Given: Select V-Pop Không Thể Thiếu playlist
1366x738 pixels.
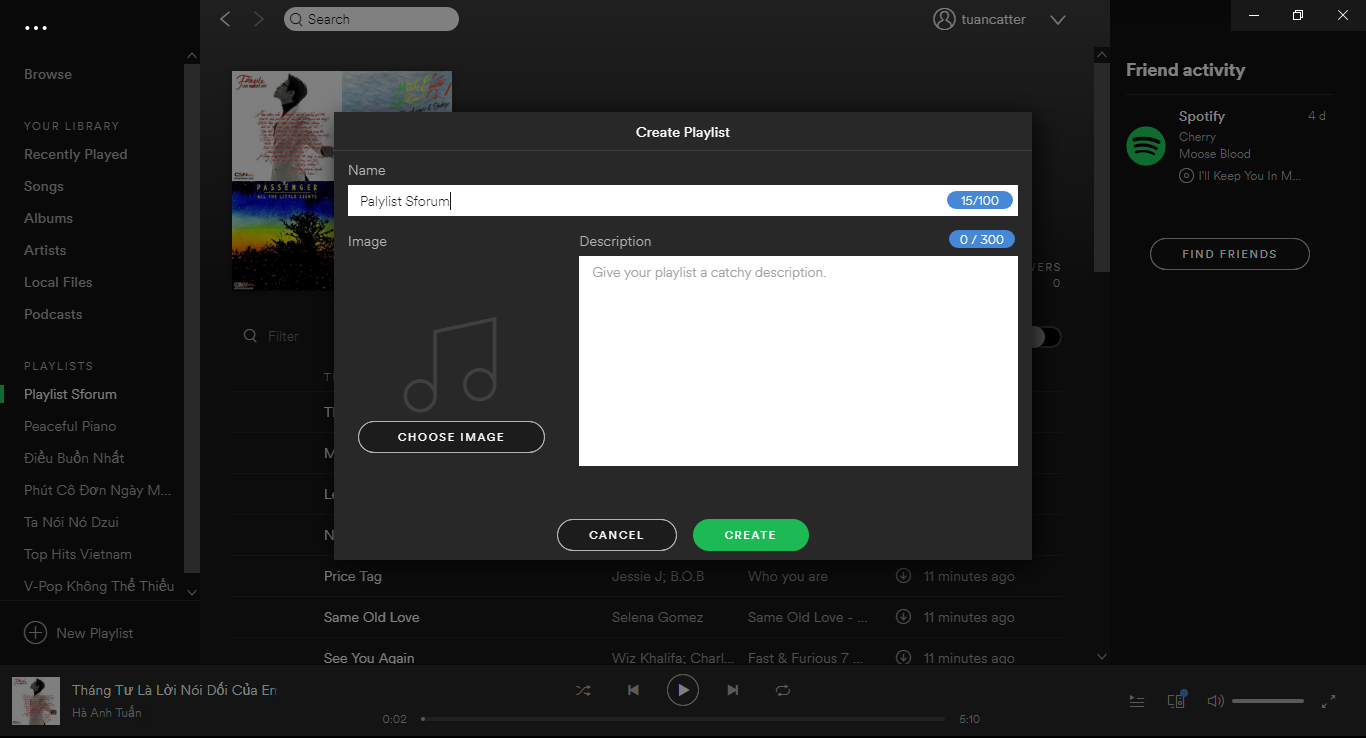Looking at the screenshot, I should (99, 586).
